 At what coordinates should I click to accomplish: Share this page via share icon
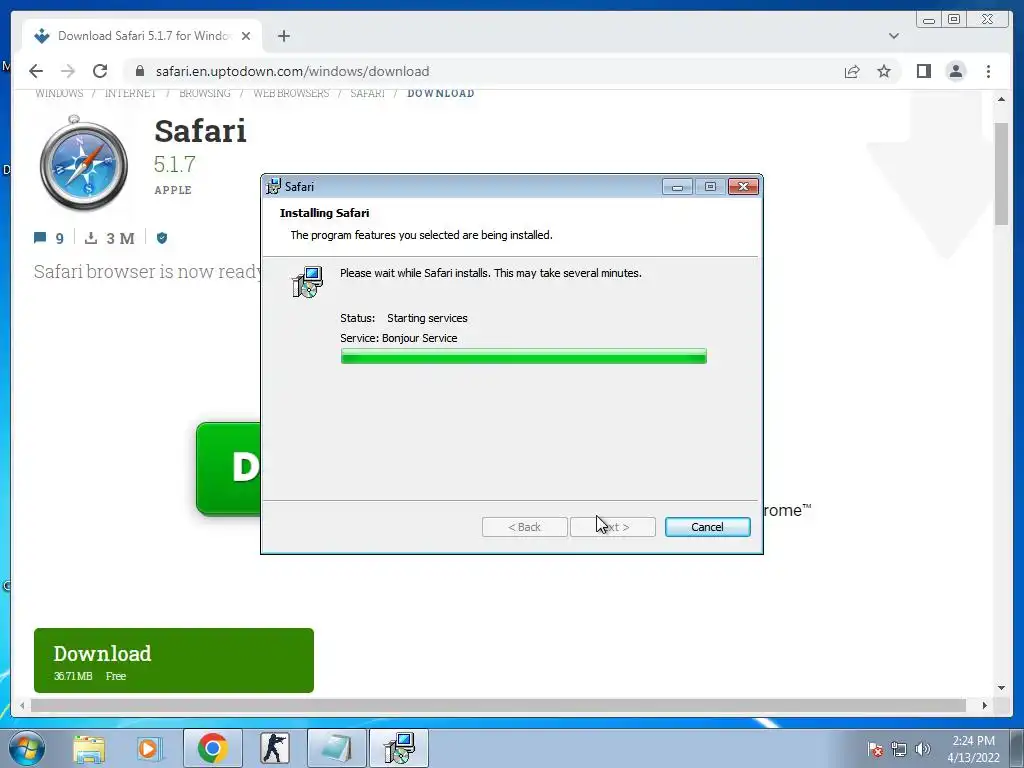point(852,71)
